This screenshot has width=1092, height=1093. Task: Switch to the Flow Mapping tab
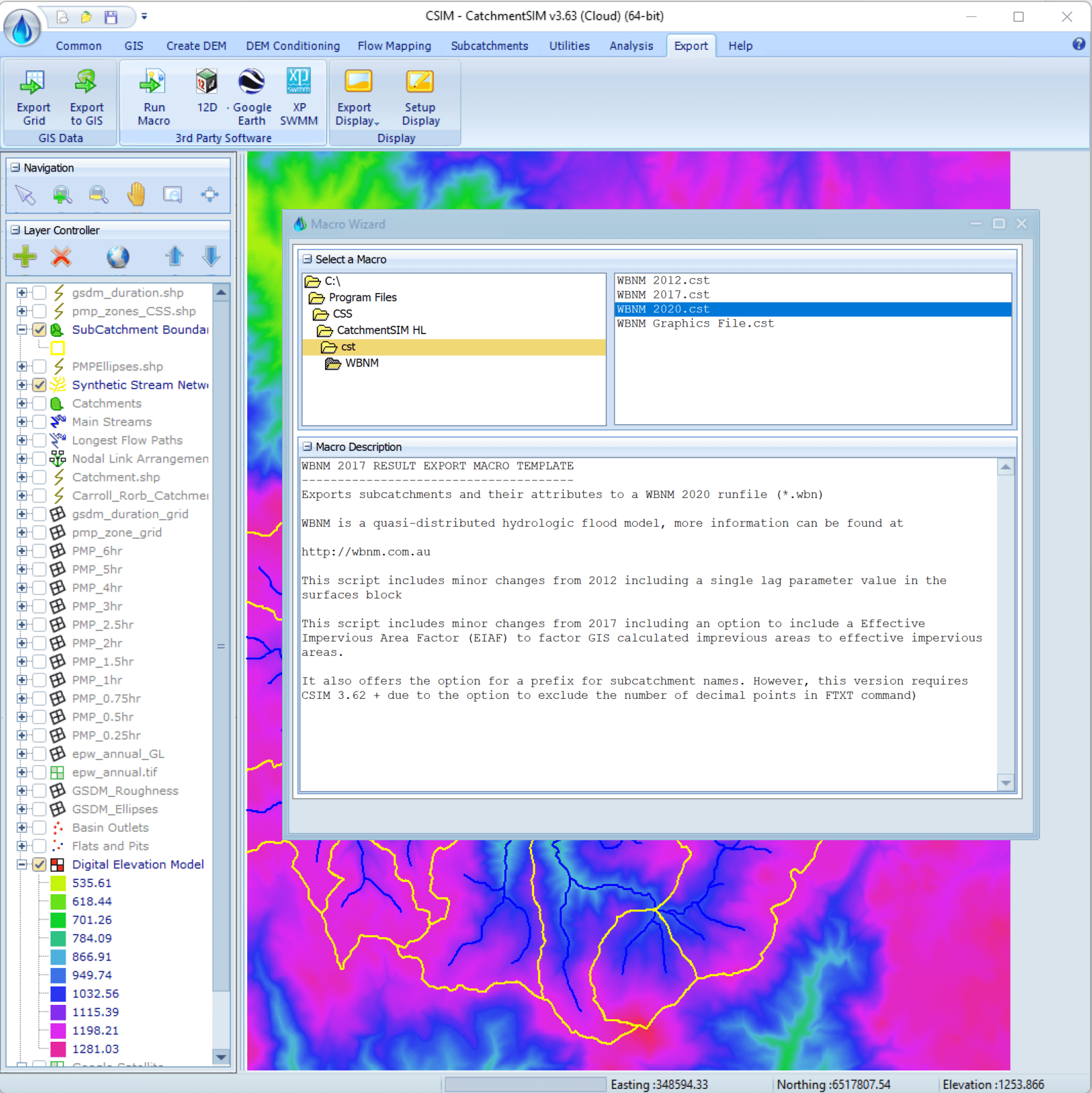click(x=394, y=46)
